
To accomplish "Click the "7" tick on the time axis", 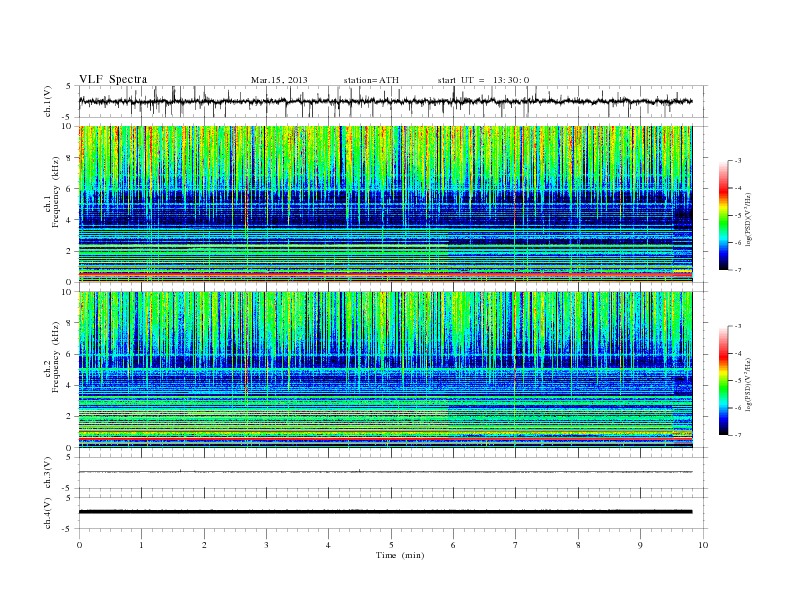I will (516, 545).
